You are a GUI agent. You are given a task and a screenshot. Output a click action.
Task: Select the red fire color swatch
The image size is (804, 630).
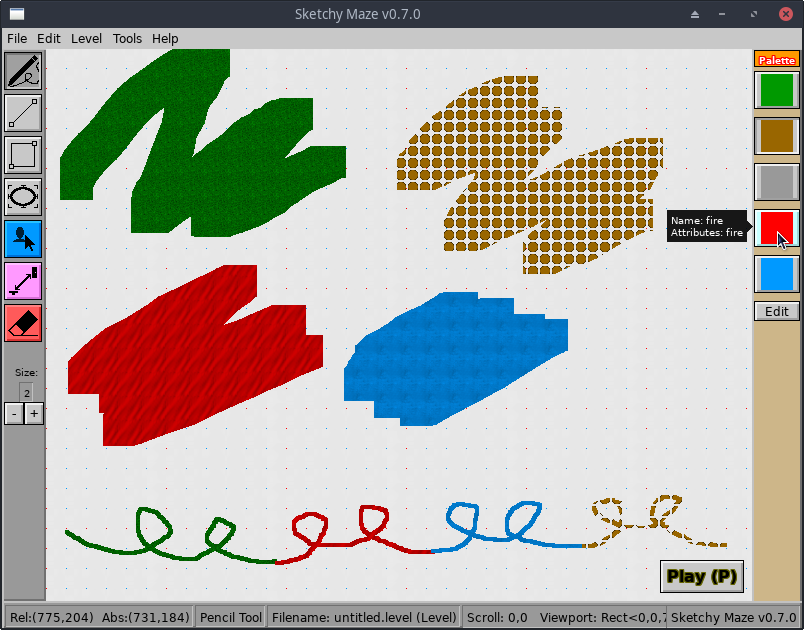[776, 228]
